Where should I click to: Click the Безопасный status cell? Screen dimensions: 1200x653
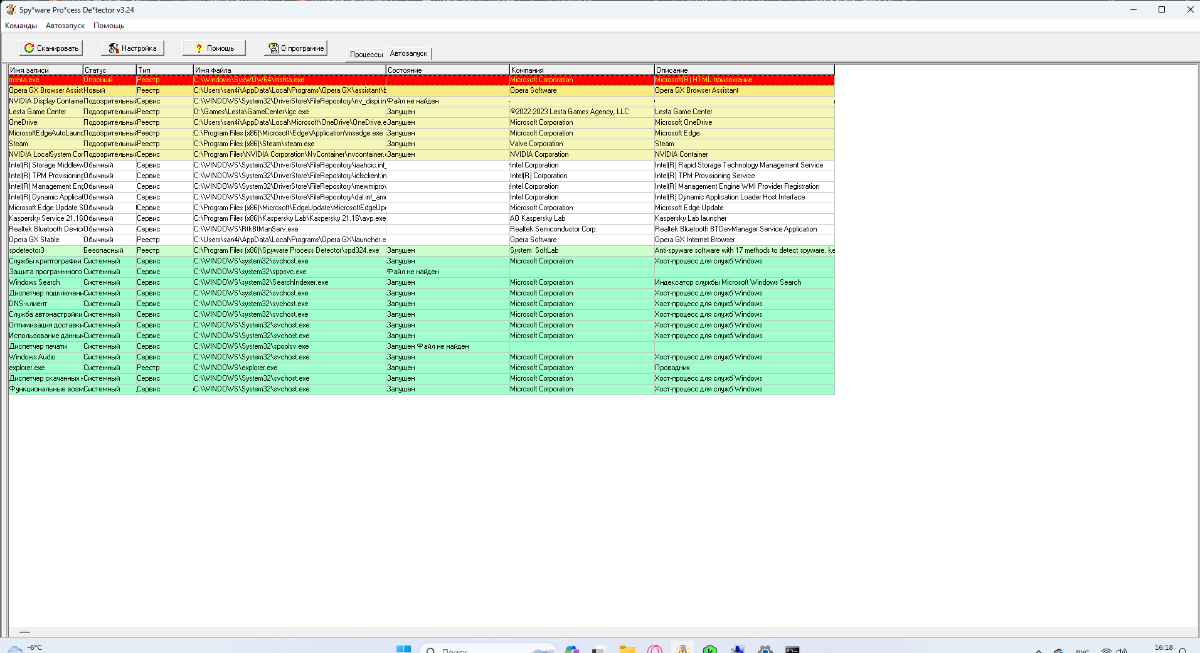(x=109, y=250)
